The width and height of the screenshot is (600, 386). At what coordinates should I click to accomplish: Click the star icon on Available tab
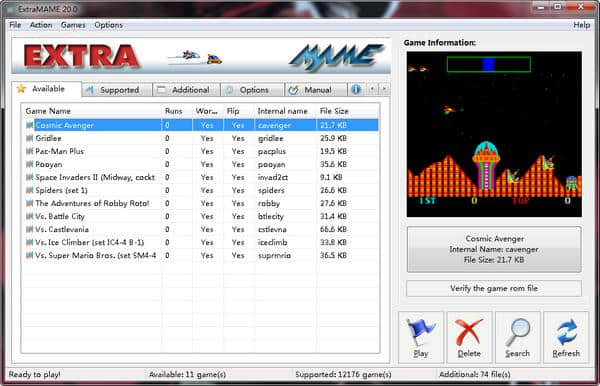(21, 89)
